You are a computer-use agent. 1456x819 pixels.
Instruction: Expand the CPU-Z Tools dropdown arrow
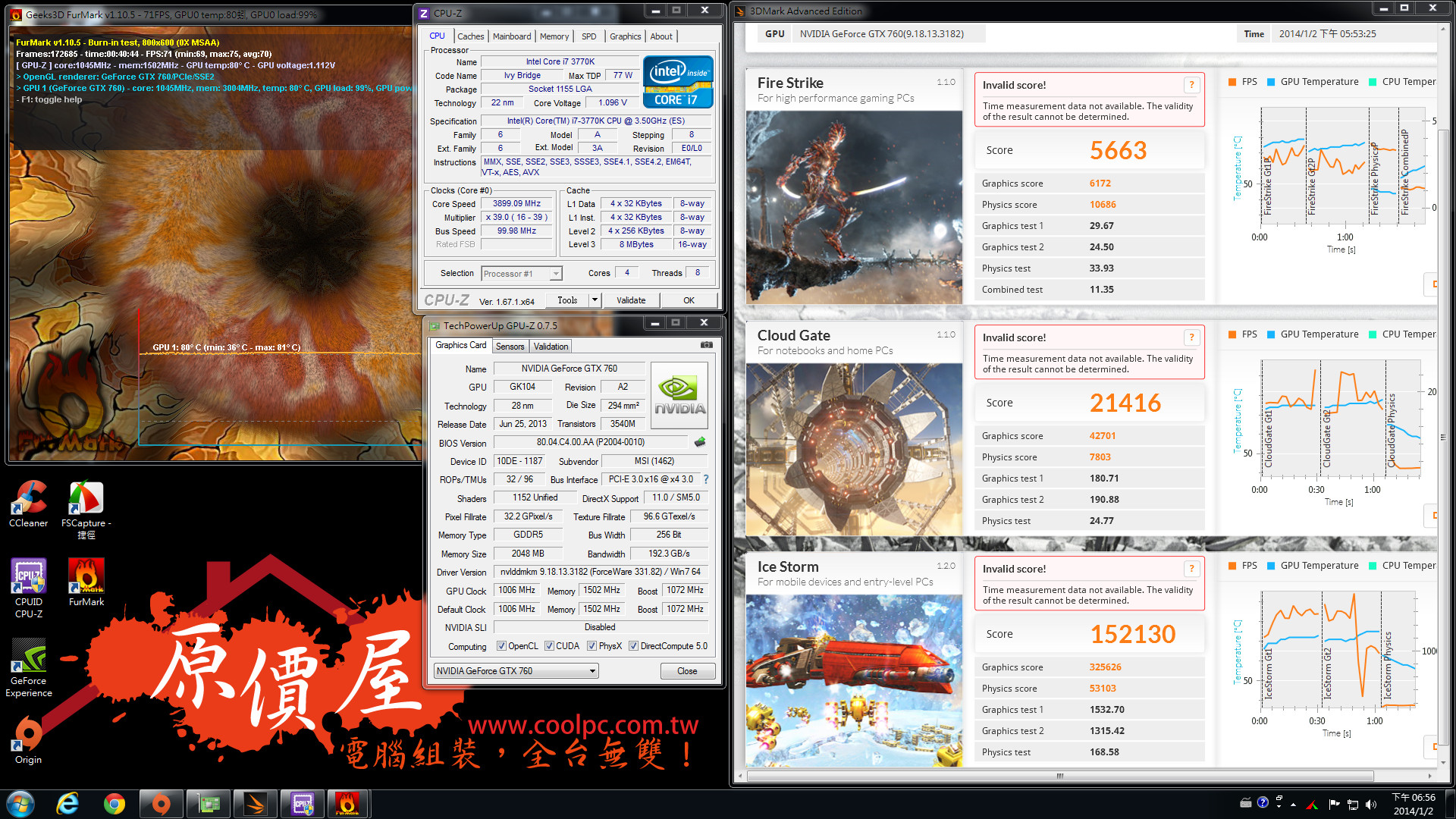click(x=595, y=300)
